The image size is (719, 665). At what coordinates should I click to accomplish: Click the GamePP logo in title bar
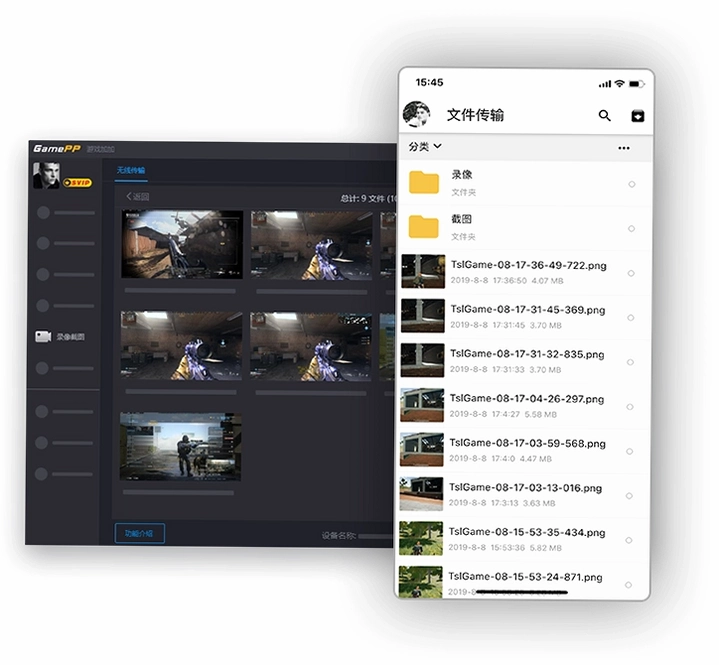(x=57, y=149)
